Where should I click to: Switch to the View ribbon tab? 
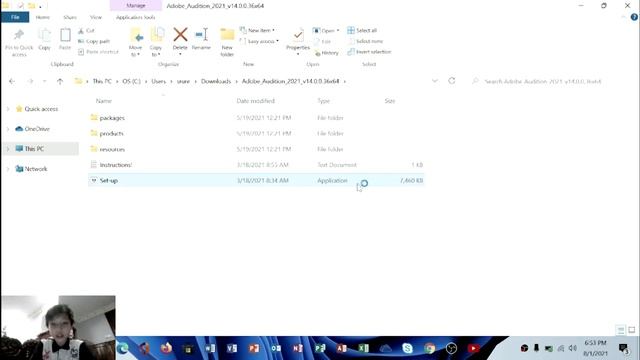click(x=96, y=17)
